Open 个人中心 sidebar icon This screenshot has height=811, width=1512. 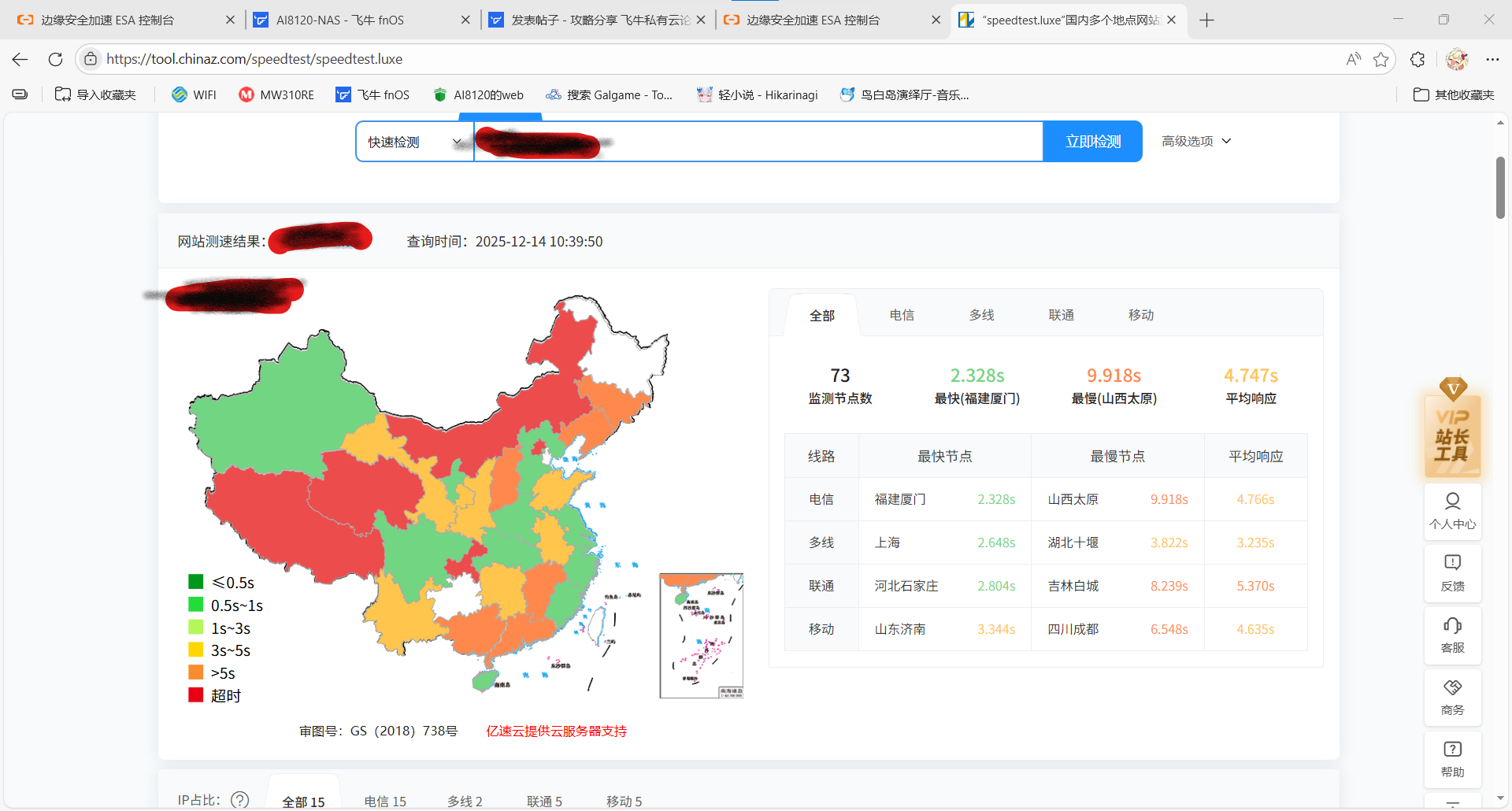[1452, 511]
